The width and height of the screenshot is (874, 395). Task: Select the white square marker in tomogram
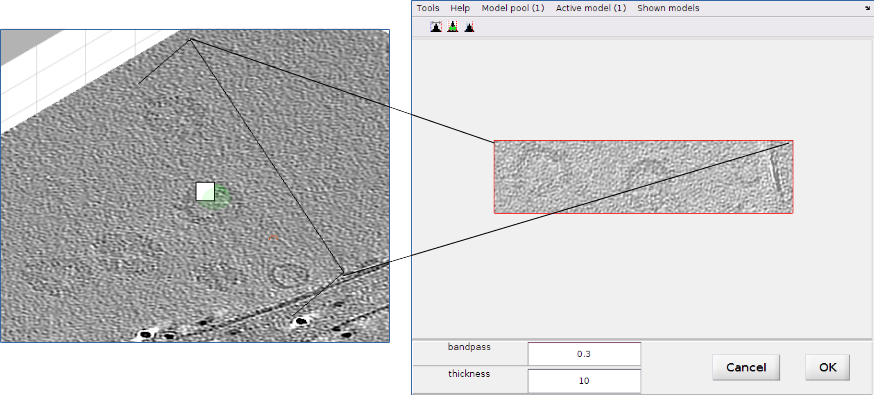tap(206, 191)
